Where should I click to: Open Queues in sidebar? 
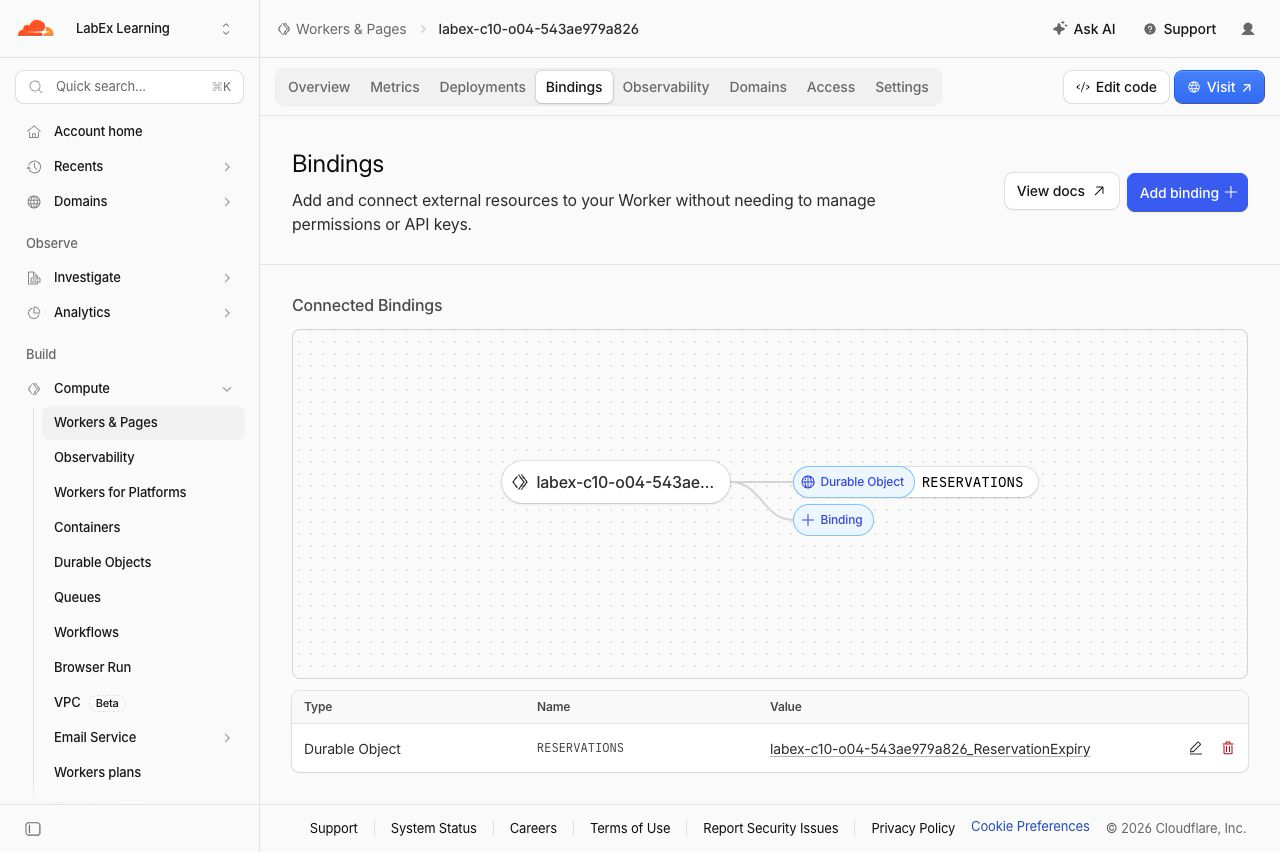(143, 597)
